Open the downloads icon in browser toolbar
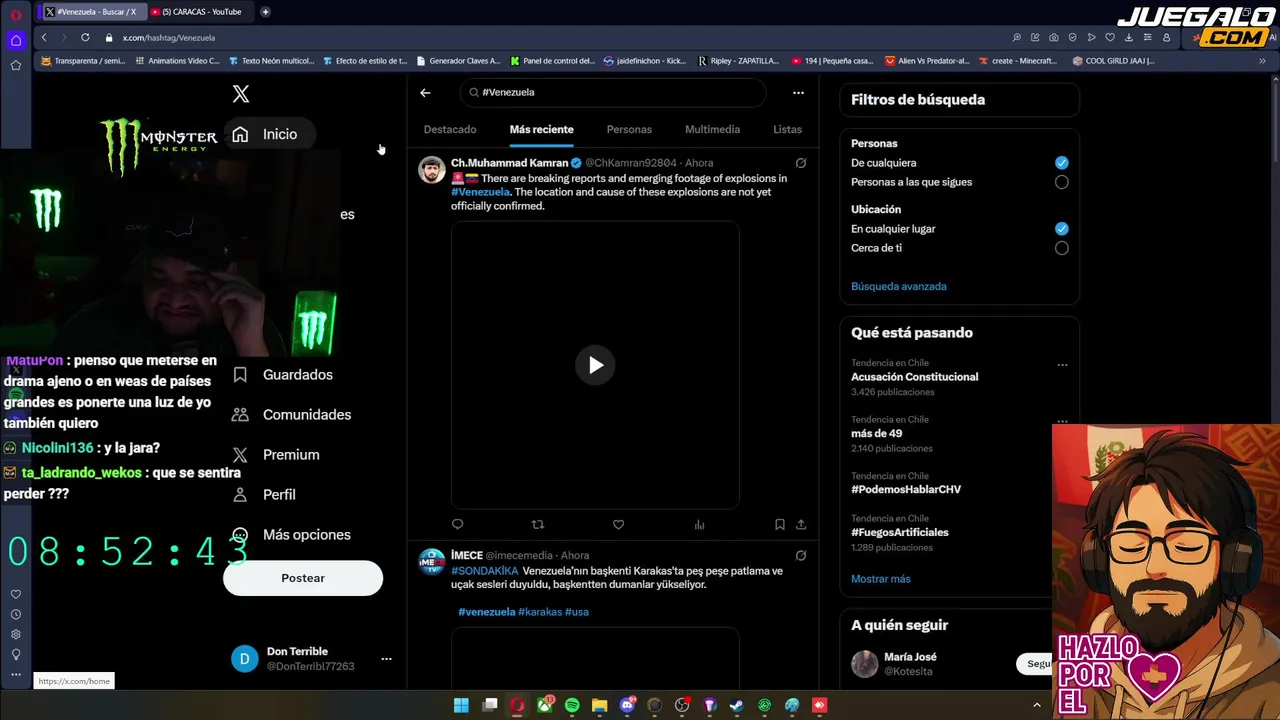The image size is (1280, 720). tap(1128, 37)
